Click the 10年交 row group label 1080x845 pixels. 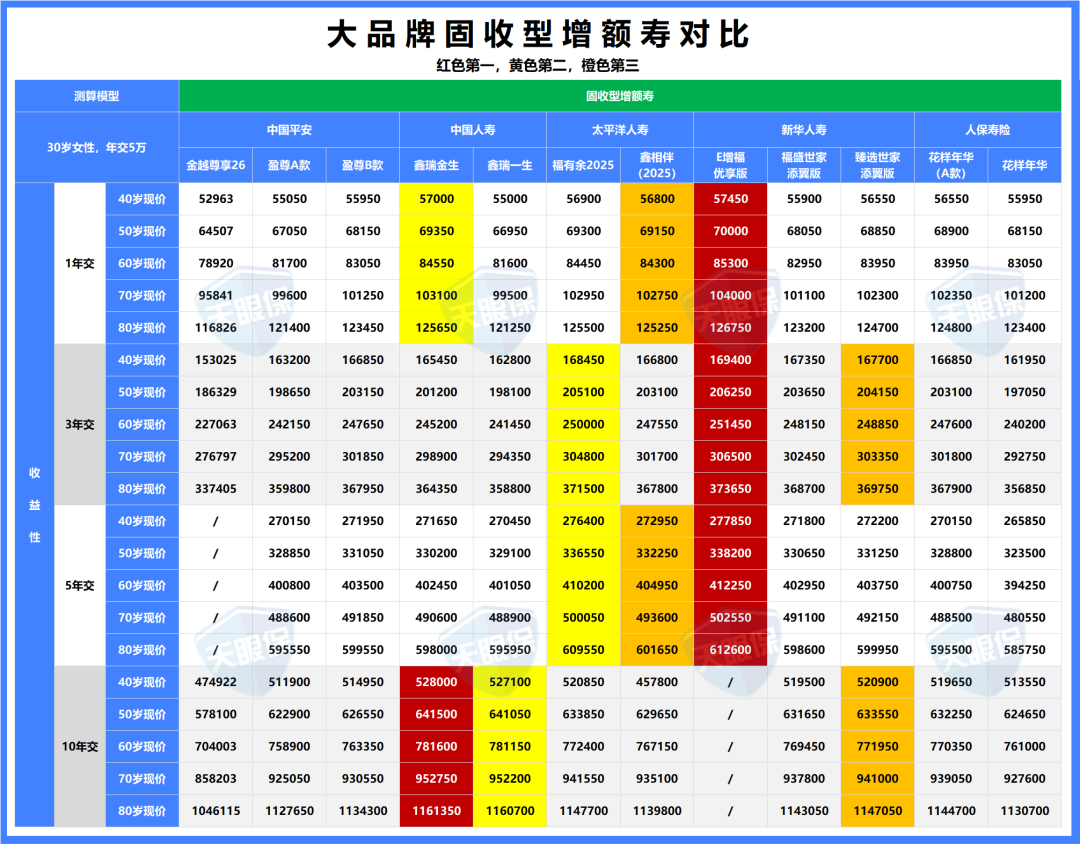pyautogui.click(x=79, y=746)
